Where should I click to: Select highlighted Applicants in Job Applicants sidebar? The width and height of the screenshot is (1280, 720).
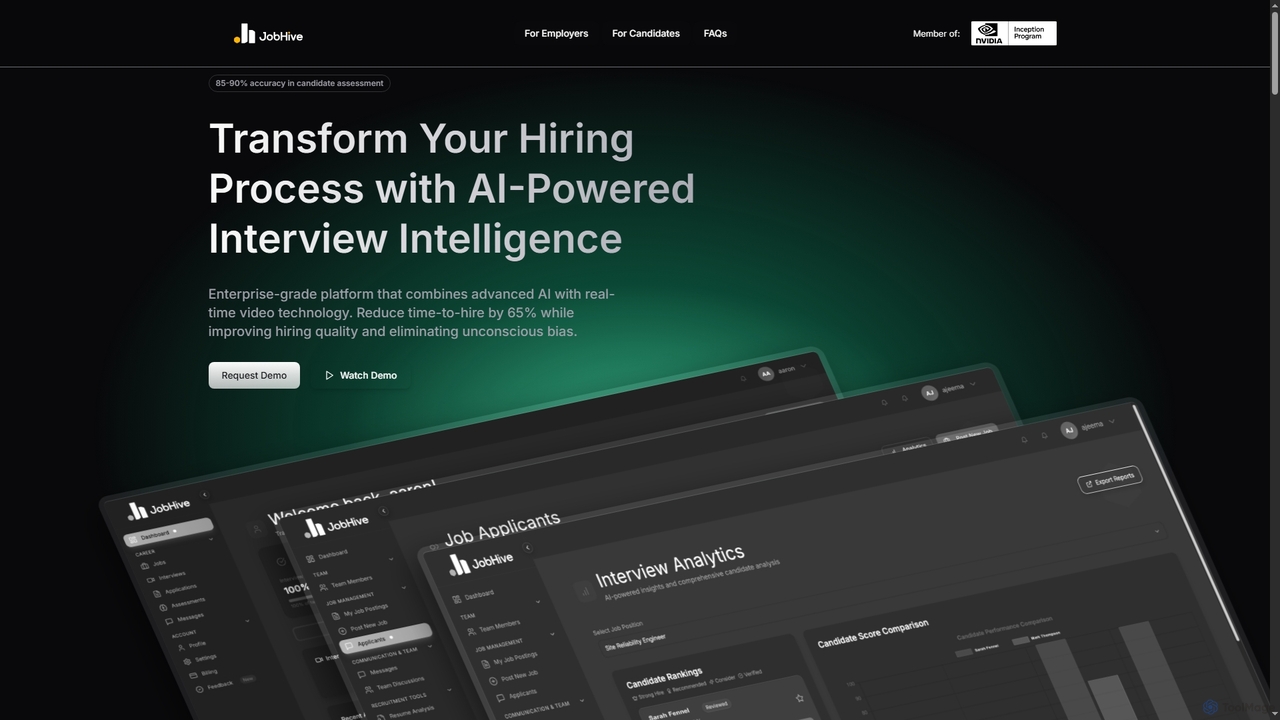(x=387, y=638)
